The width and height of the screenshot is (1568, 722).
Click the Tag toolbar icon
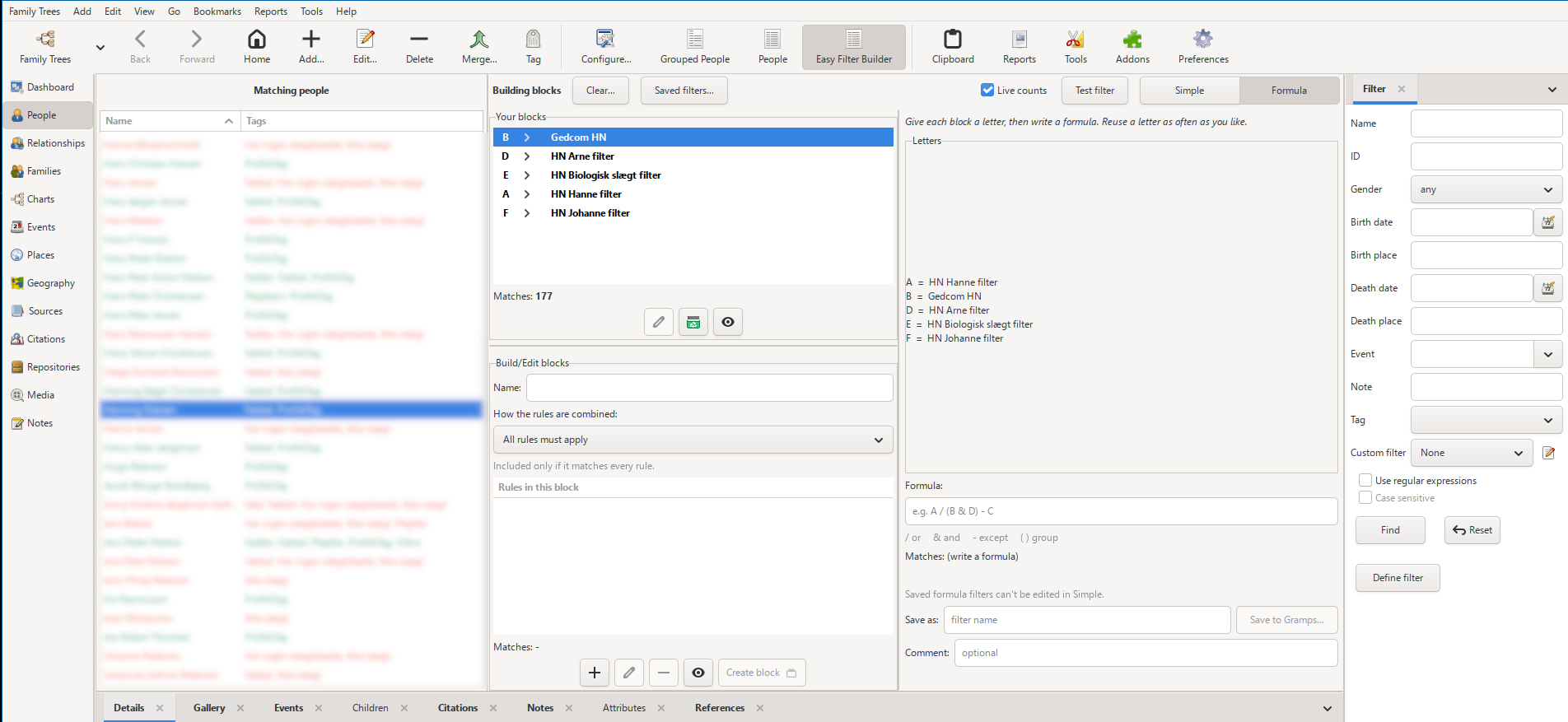coord(533,47)
